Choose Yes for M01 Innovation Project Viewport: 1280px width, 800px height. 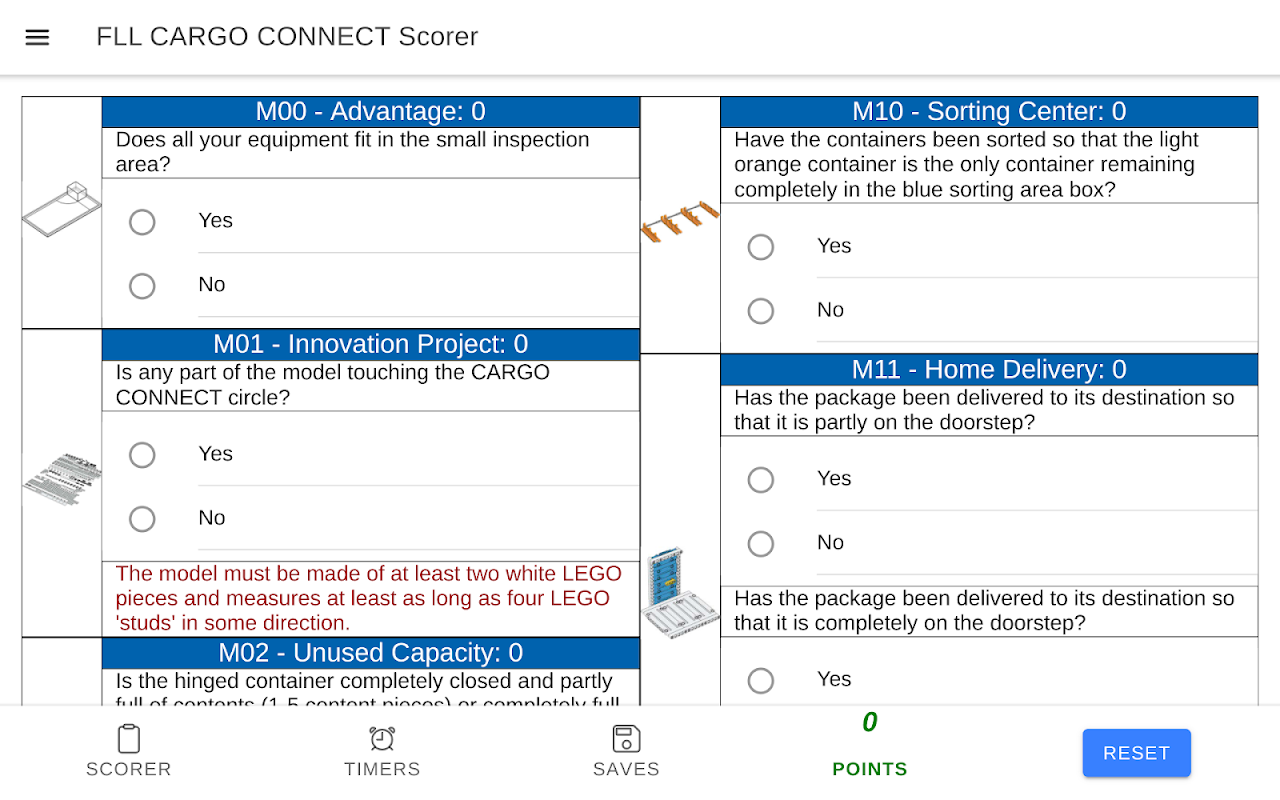[x=142, y=455]
